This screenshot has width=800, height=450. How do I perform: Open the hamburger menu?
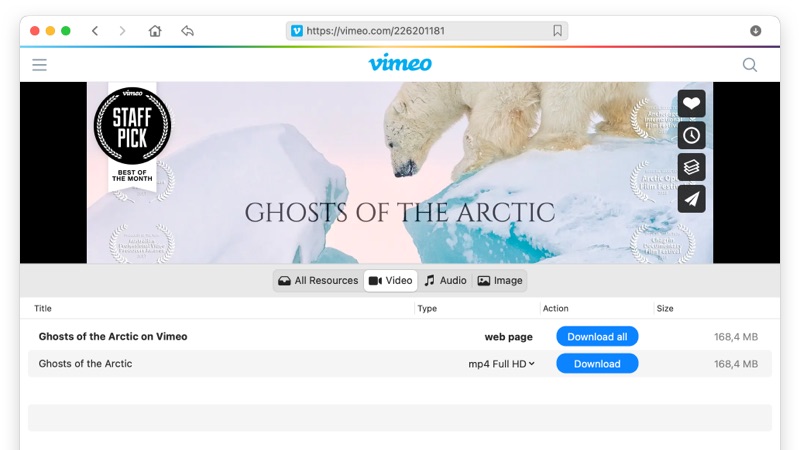[x=39, y=65]
